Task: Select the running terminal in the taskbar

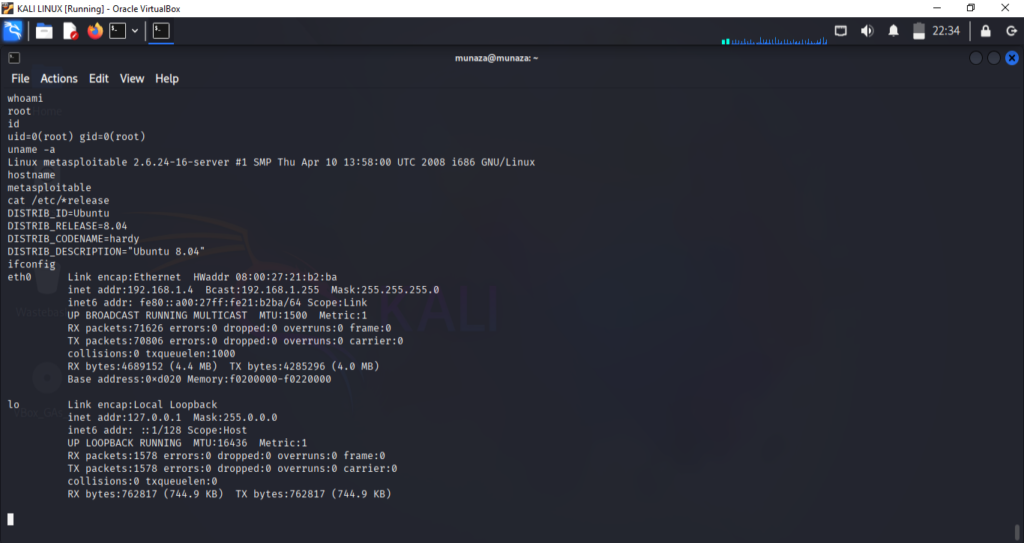Action: click(x=160, y=31)
